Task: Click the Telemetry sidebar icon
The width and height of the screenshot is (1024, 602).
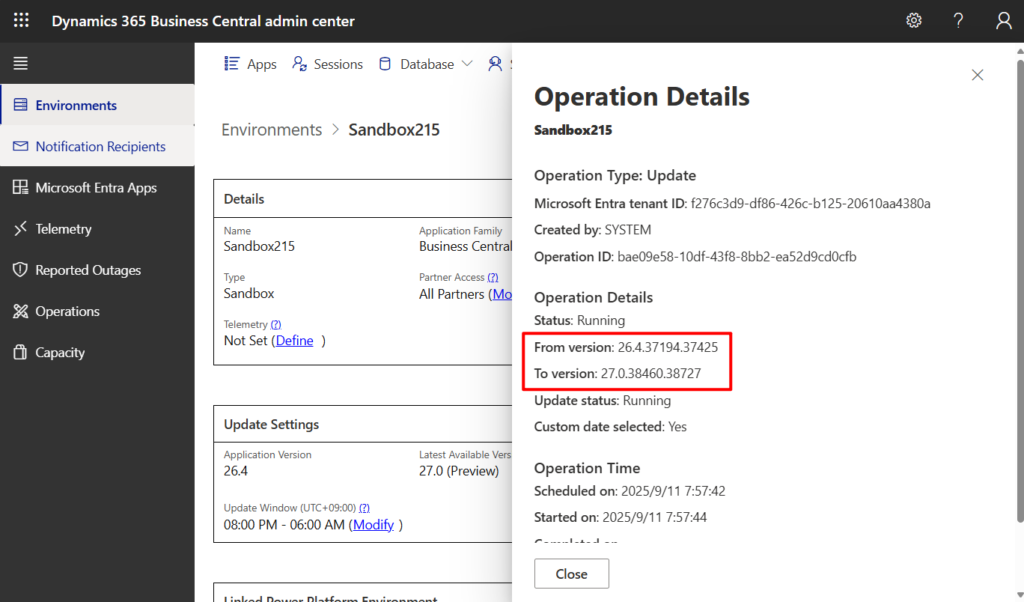Action: (20, 229)
